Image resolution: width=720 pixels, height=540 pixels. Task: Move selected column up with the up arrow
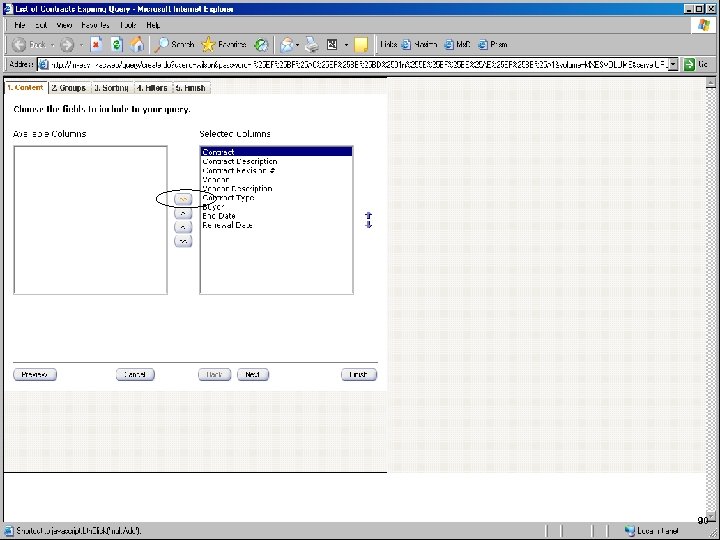368,215
